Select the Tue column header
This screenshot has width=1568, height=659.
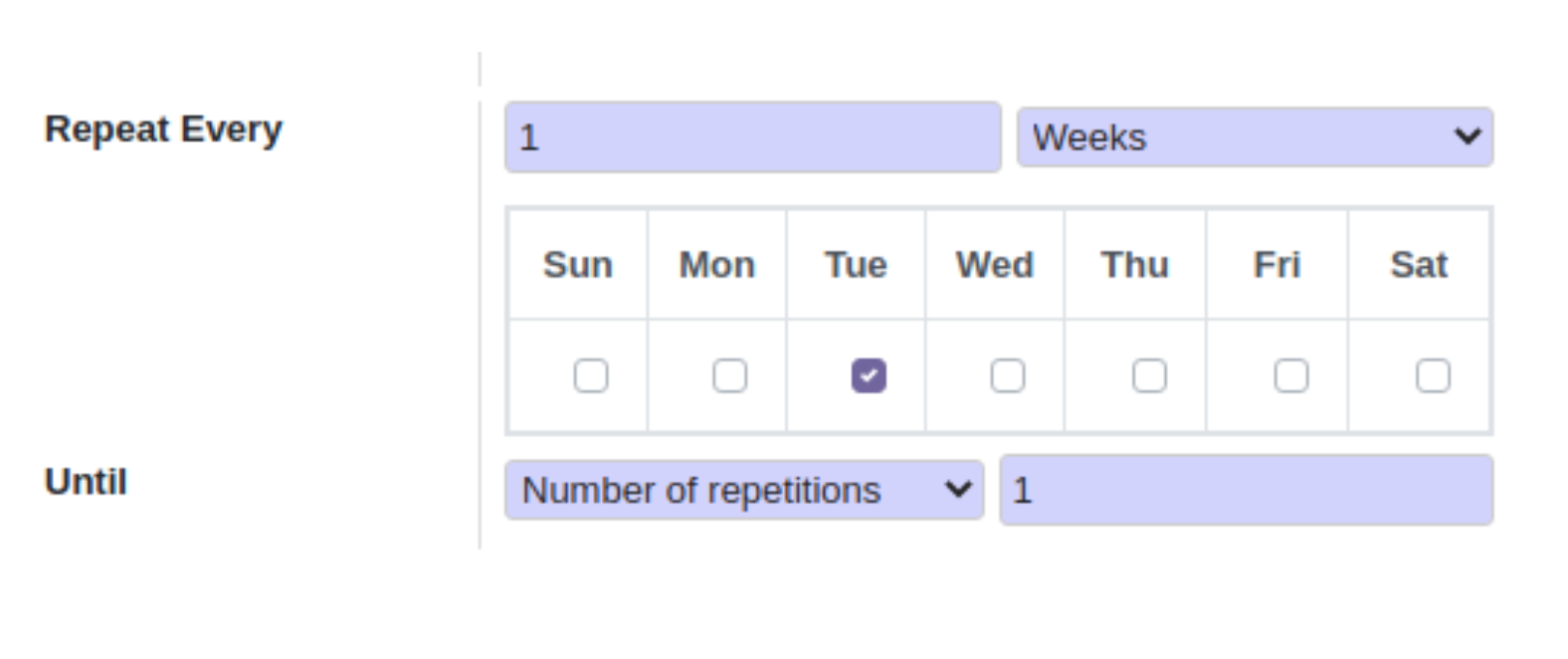tap(856, 265)
